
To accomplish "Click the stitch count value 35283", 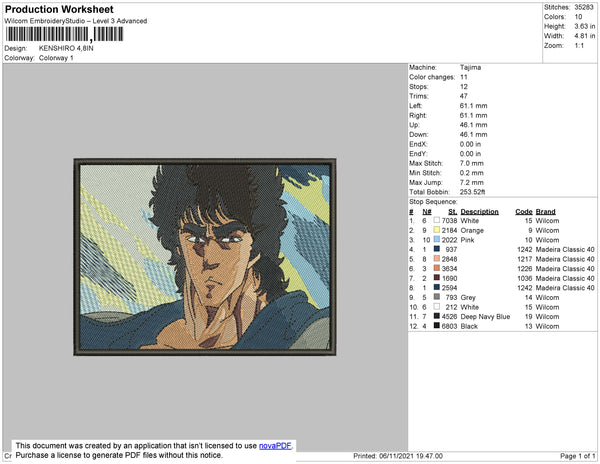I will coord(584,7).
